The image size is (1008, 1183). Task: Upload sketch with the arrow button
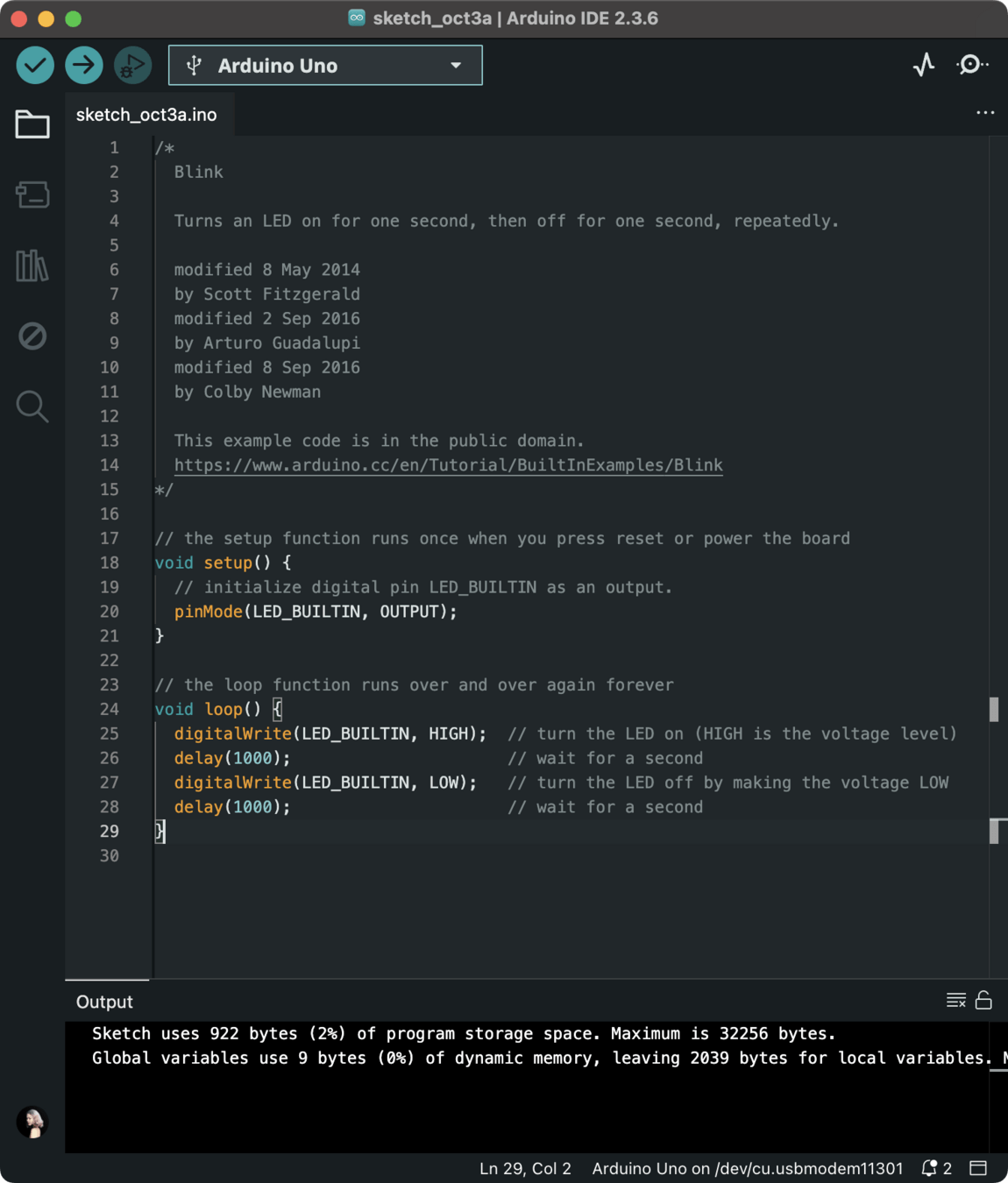coord(84,65)
